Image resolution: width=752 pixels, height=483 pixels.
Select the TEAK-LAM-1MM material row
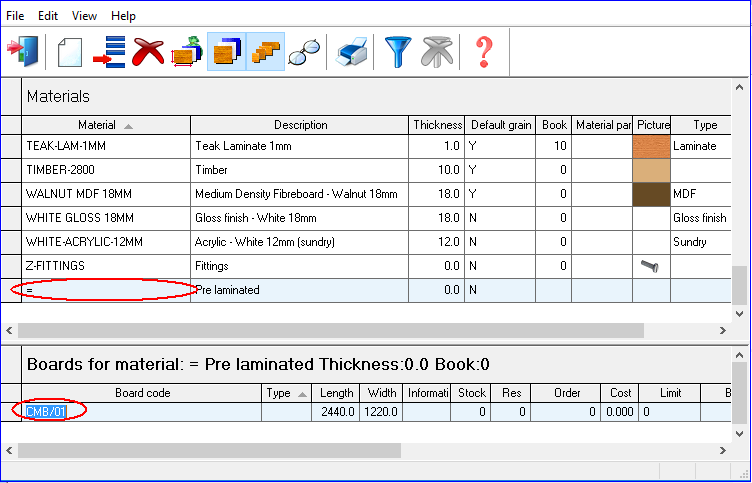pyautogui.click(x=105, y=146)
